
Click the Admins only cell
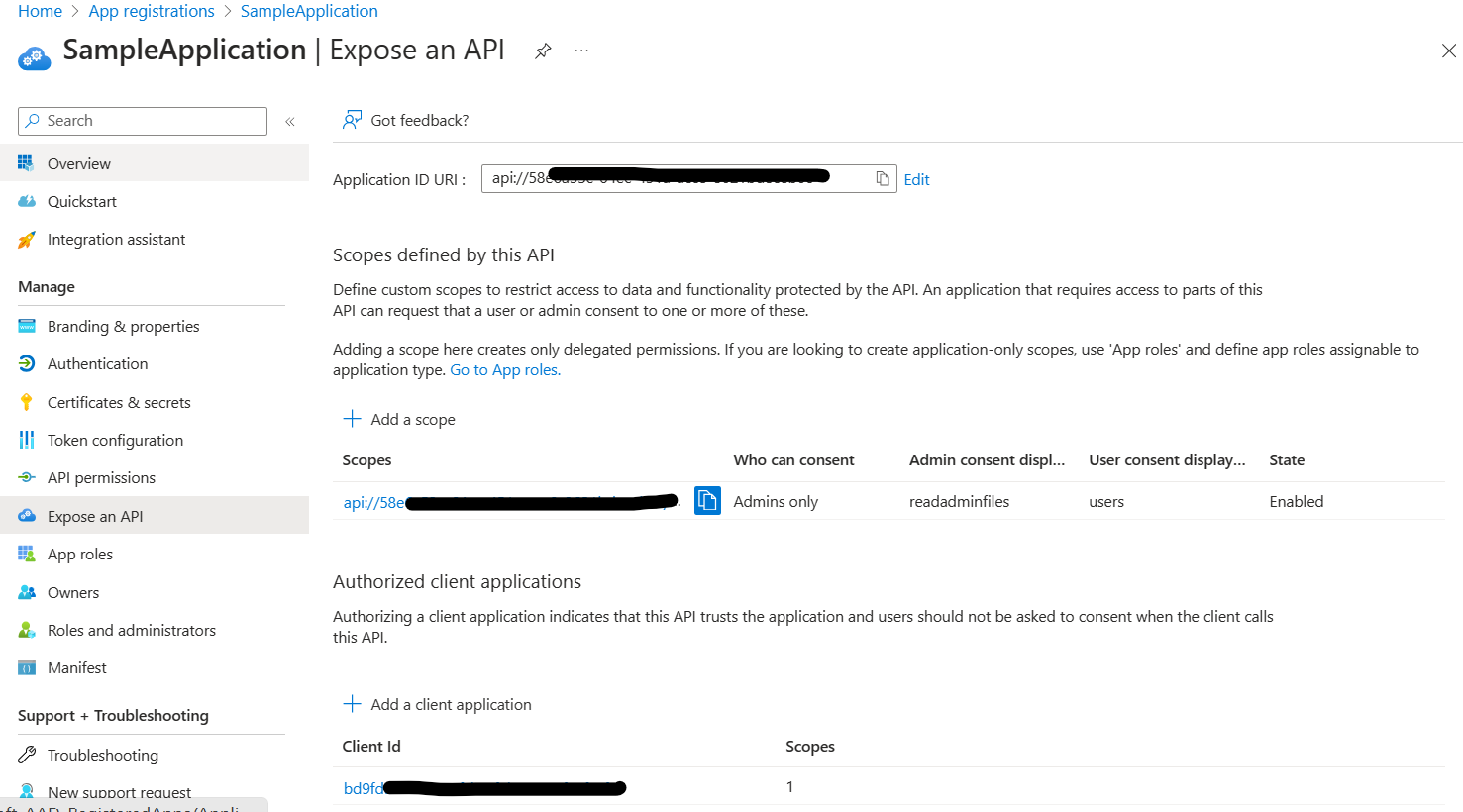[x=776, y=502]
